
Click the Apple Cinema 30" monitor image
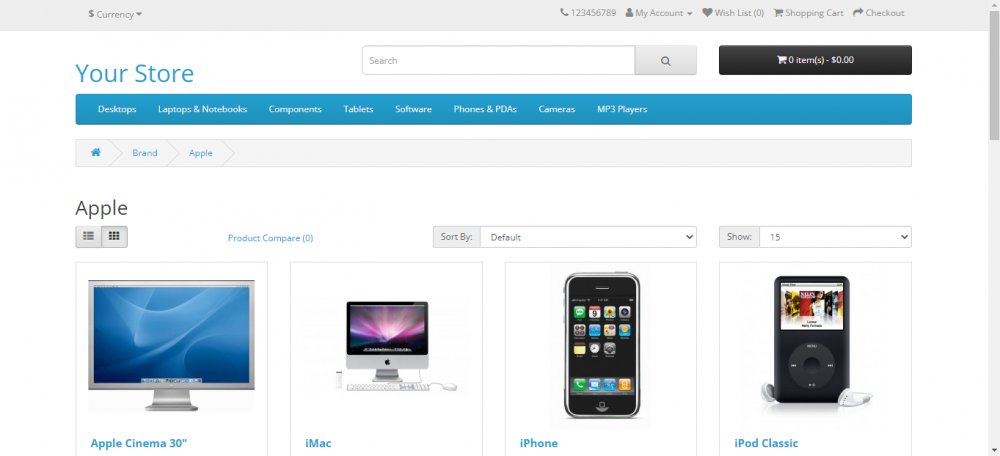[x=172, y=345]
